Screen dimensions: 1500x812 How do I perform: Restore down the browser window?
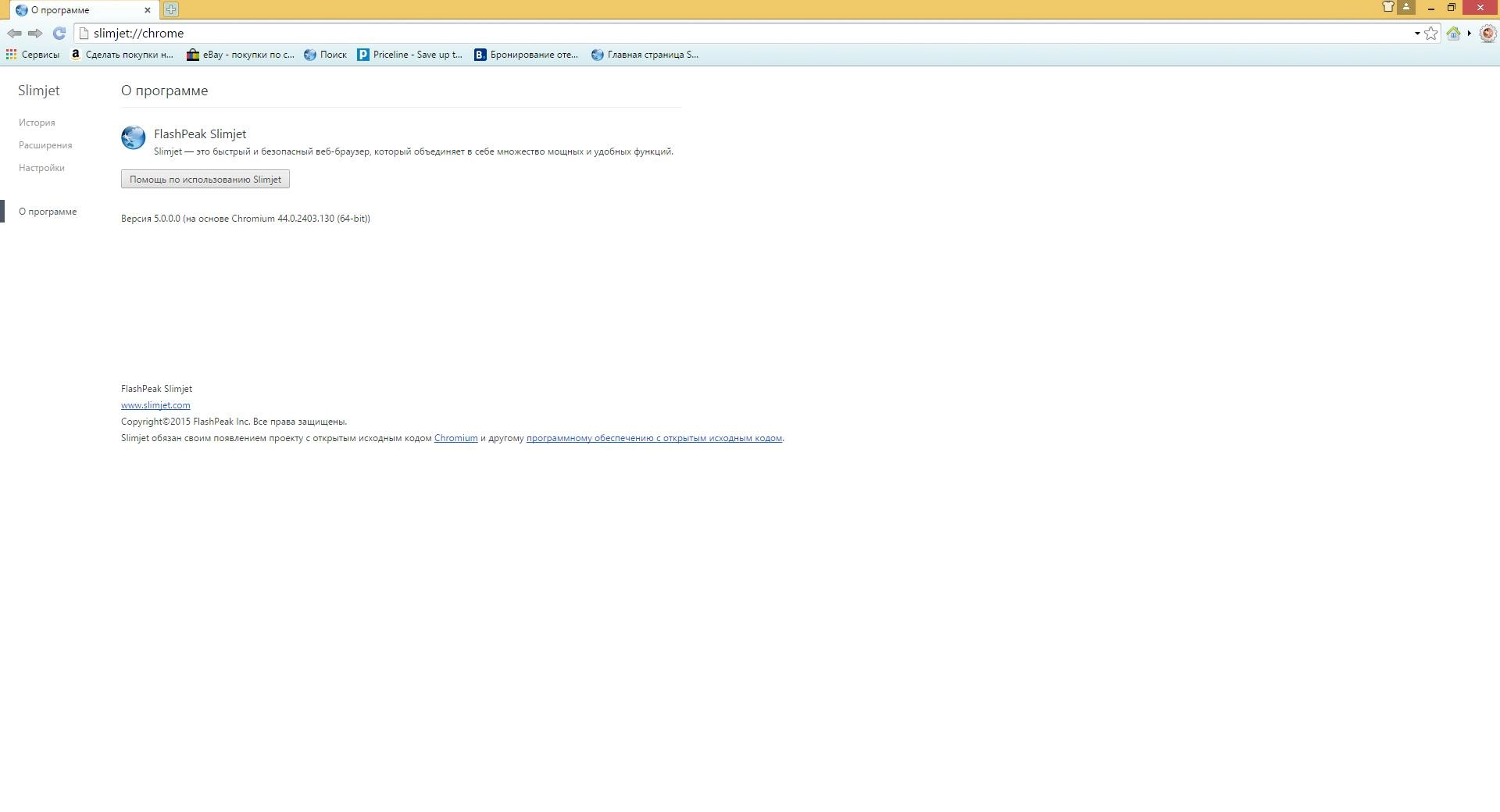point(1452,8)
